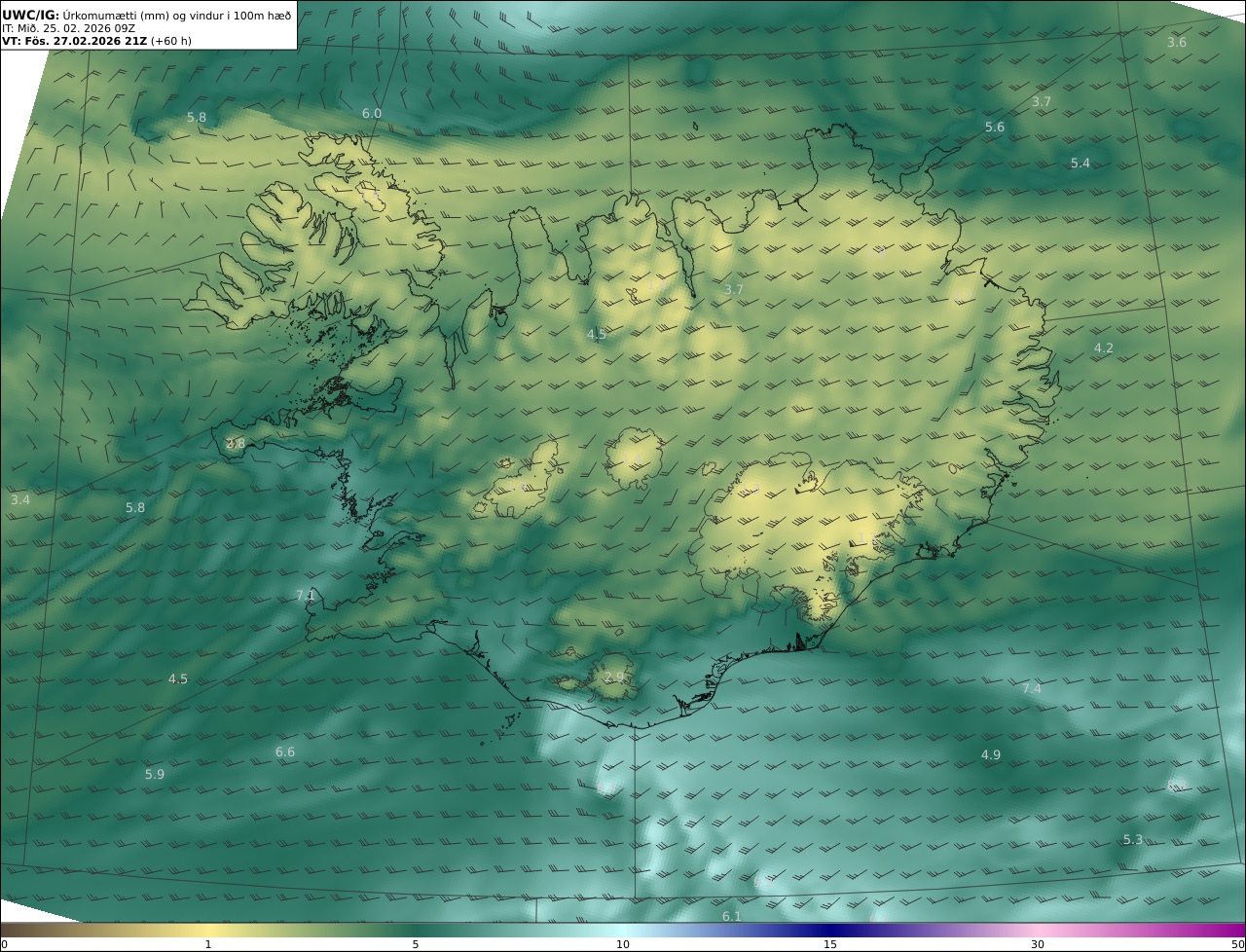Image resolution: width=1246 pixels, height=952 pixels.
Task: Click the '5.9' value label
Action: (x=155, y=775)
